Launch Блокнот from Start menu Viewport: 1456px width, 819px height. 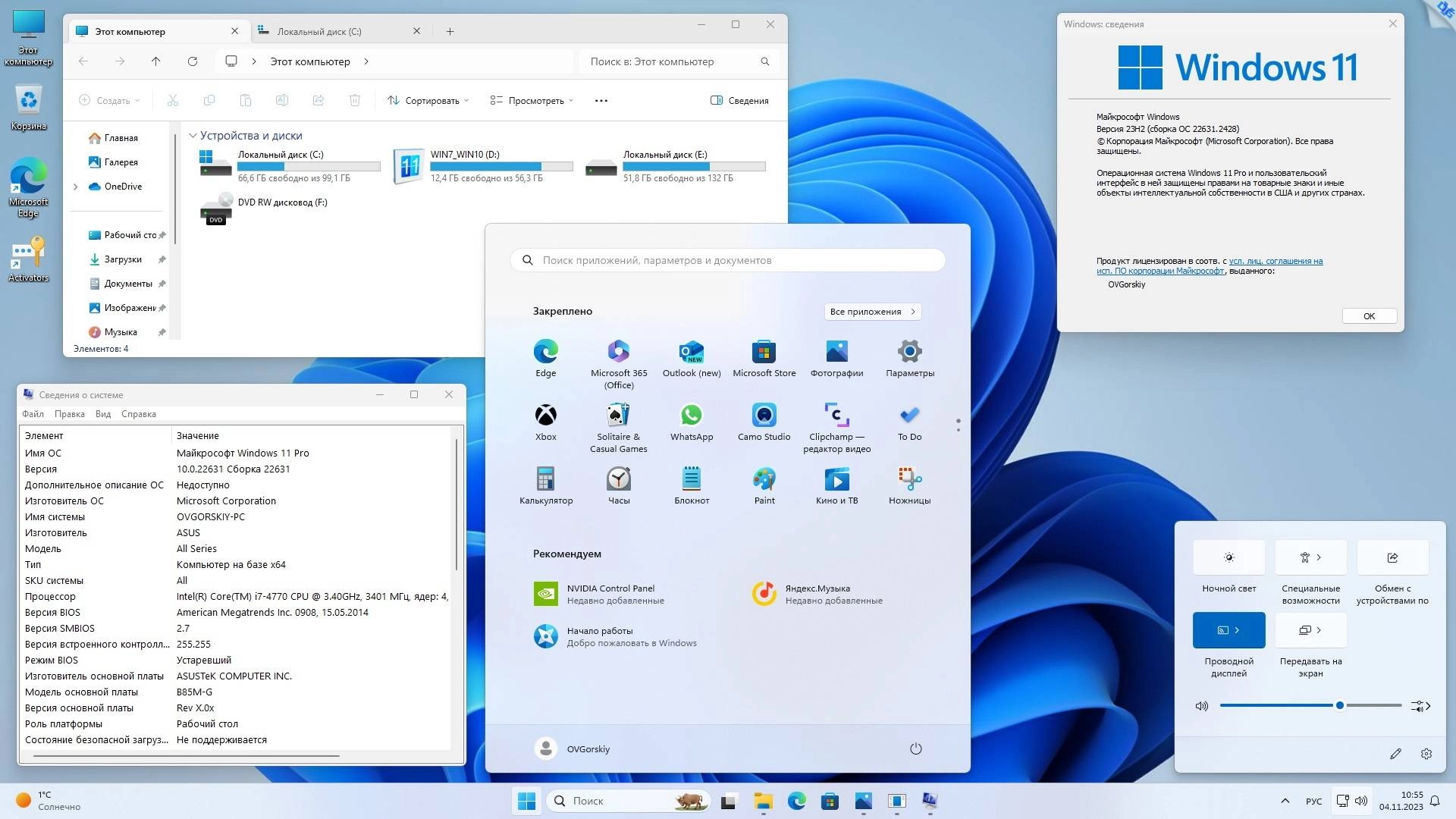click(x=692, y=485)
